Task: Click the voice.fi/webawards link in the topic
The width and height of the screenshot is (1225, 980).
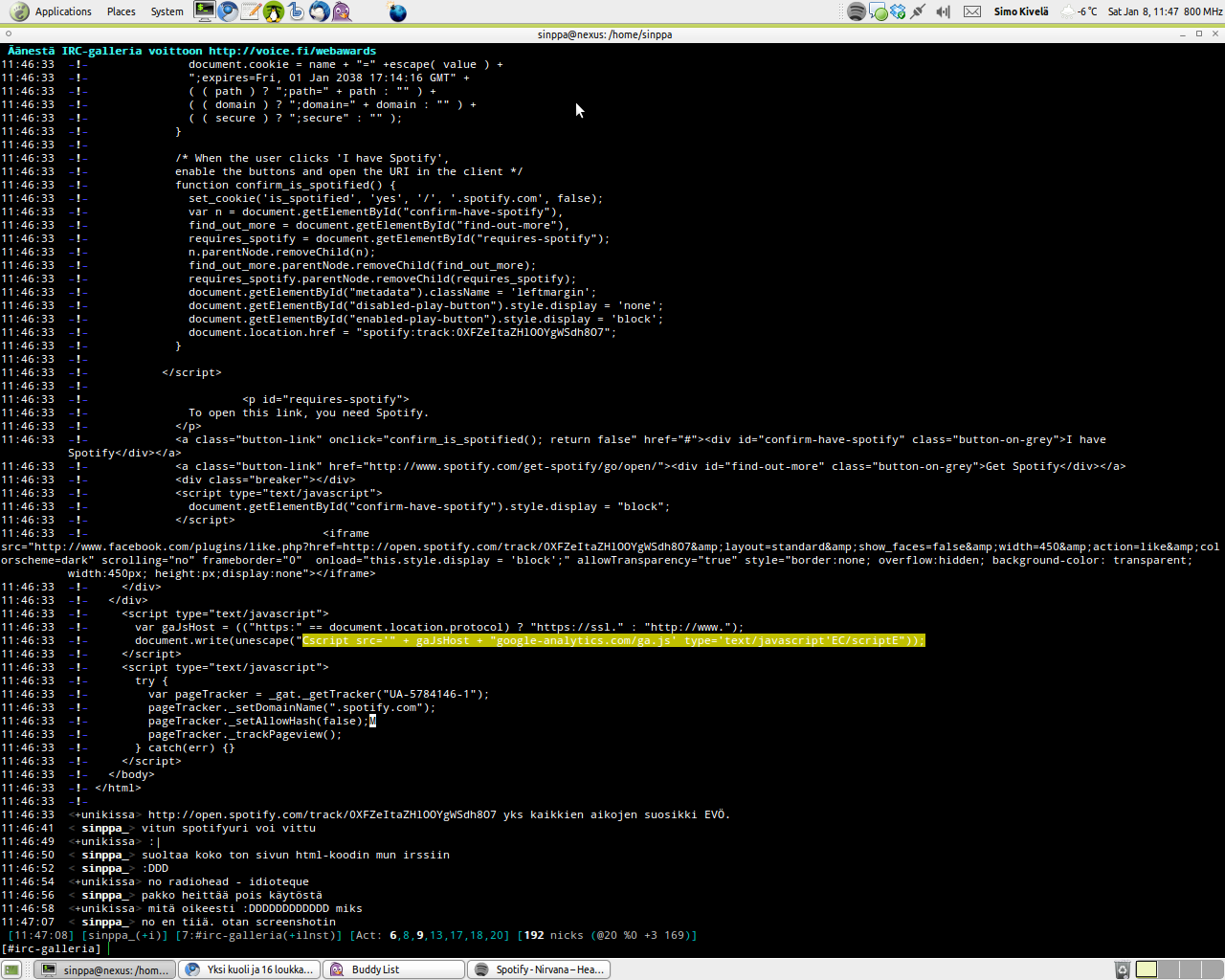Action: tap(292, 51)
